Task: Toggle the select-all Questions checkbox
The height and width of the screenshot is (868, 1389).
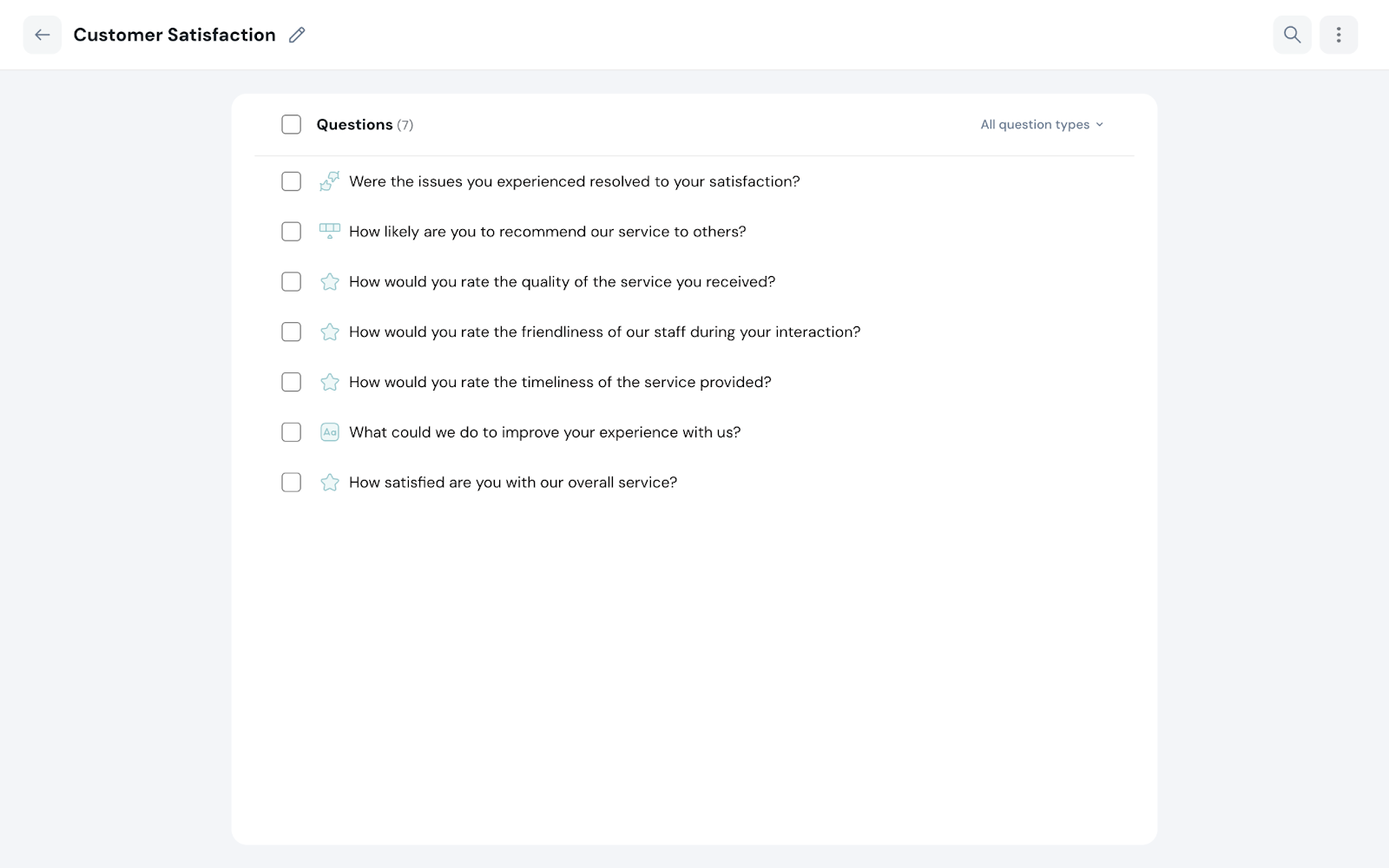Action: pyautogui.click(x=292, y=125)
